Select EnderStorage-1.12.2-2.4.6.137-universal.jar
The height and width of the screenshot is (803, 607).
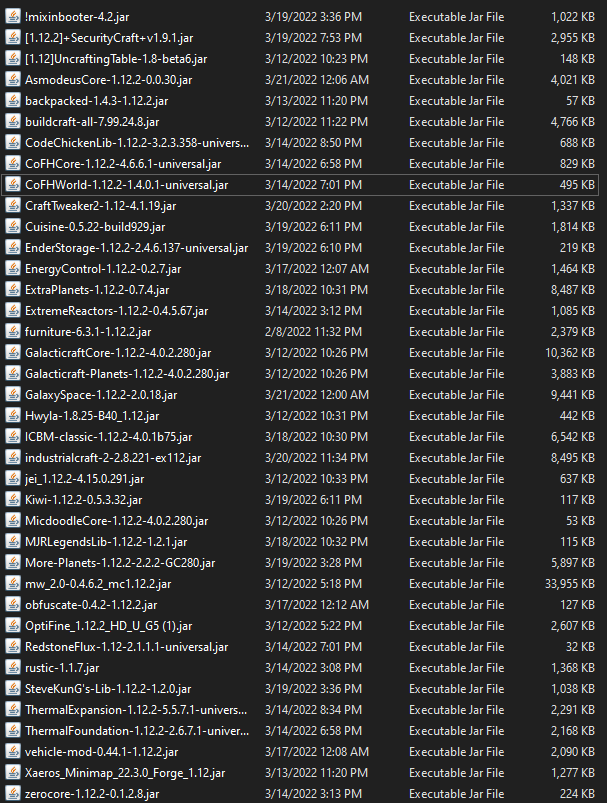pyautogui.click(x=137, y=248)
